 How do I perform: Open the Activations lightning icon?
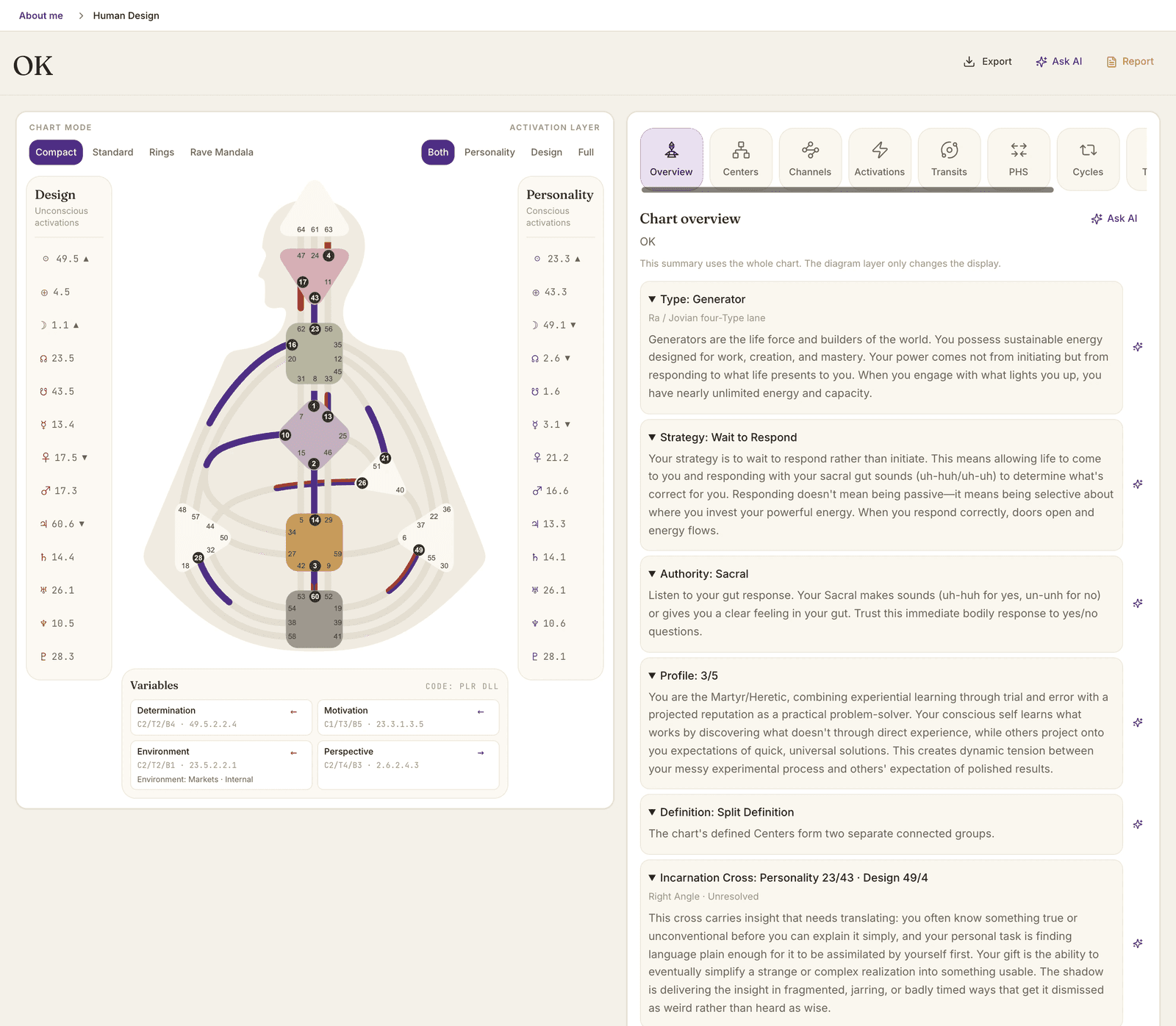[x=880, y=150]
